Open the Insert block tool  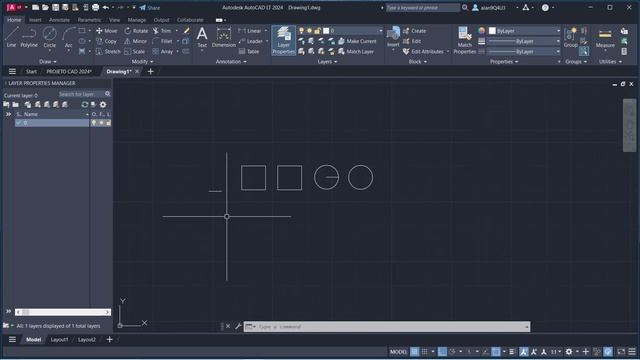point(393,37)
